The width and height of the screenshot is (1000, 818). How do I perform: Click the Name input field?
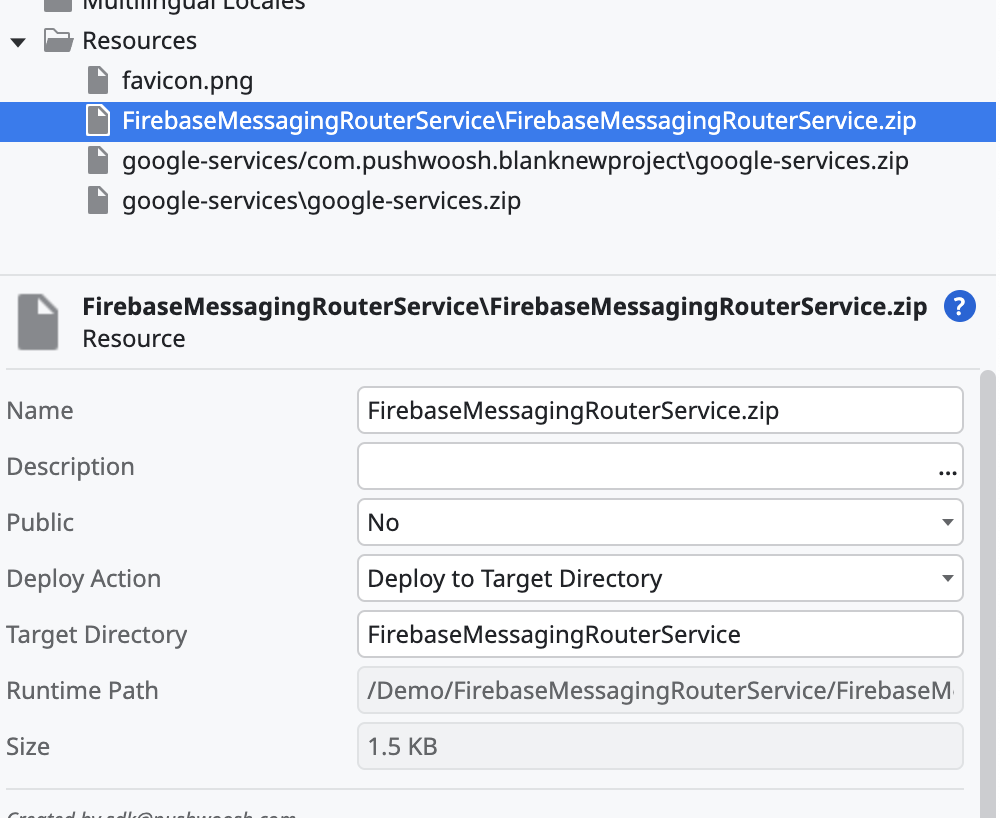(659, 410)
